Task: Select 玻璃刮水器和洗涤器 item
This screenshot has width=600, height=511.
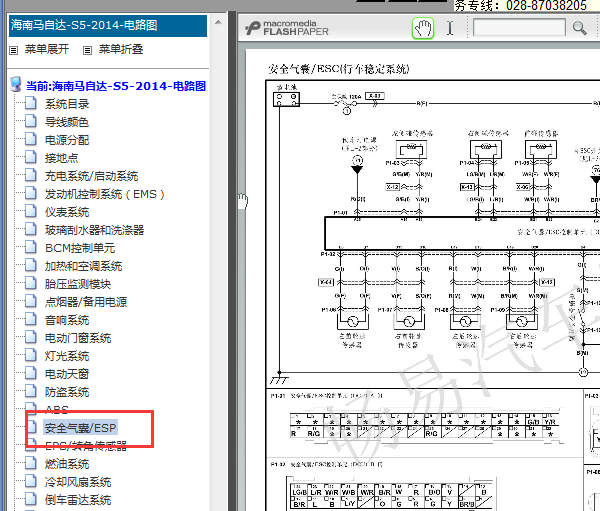Action: pos(95,230)
